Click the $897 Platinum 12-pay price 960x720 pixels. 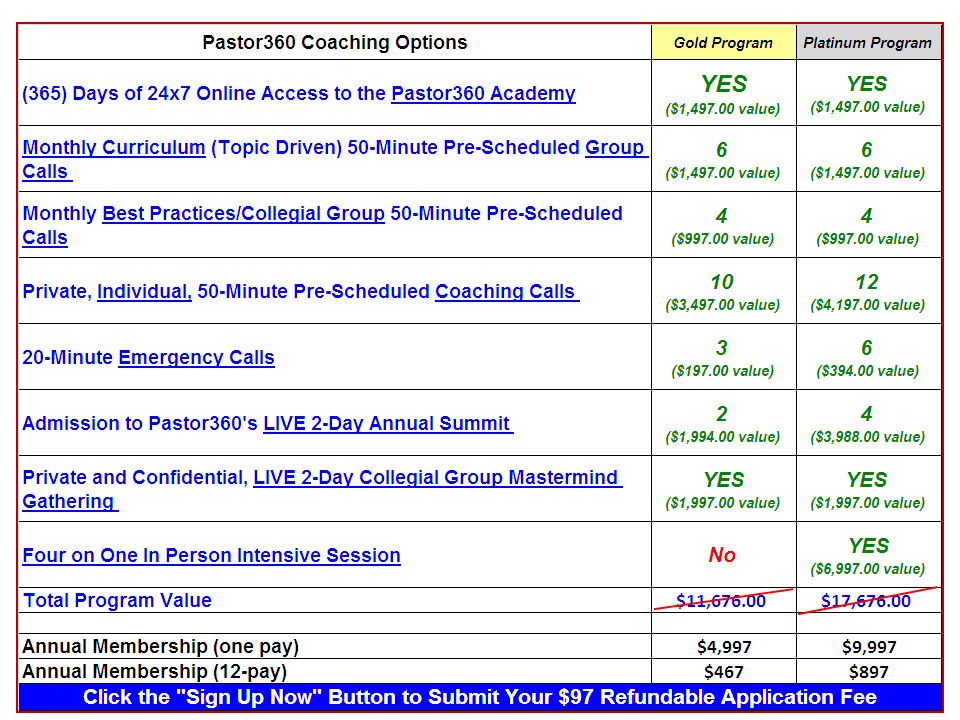(x=867, y=672)
